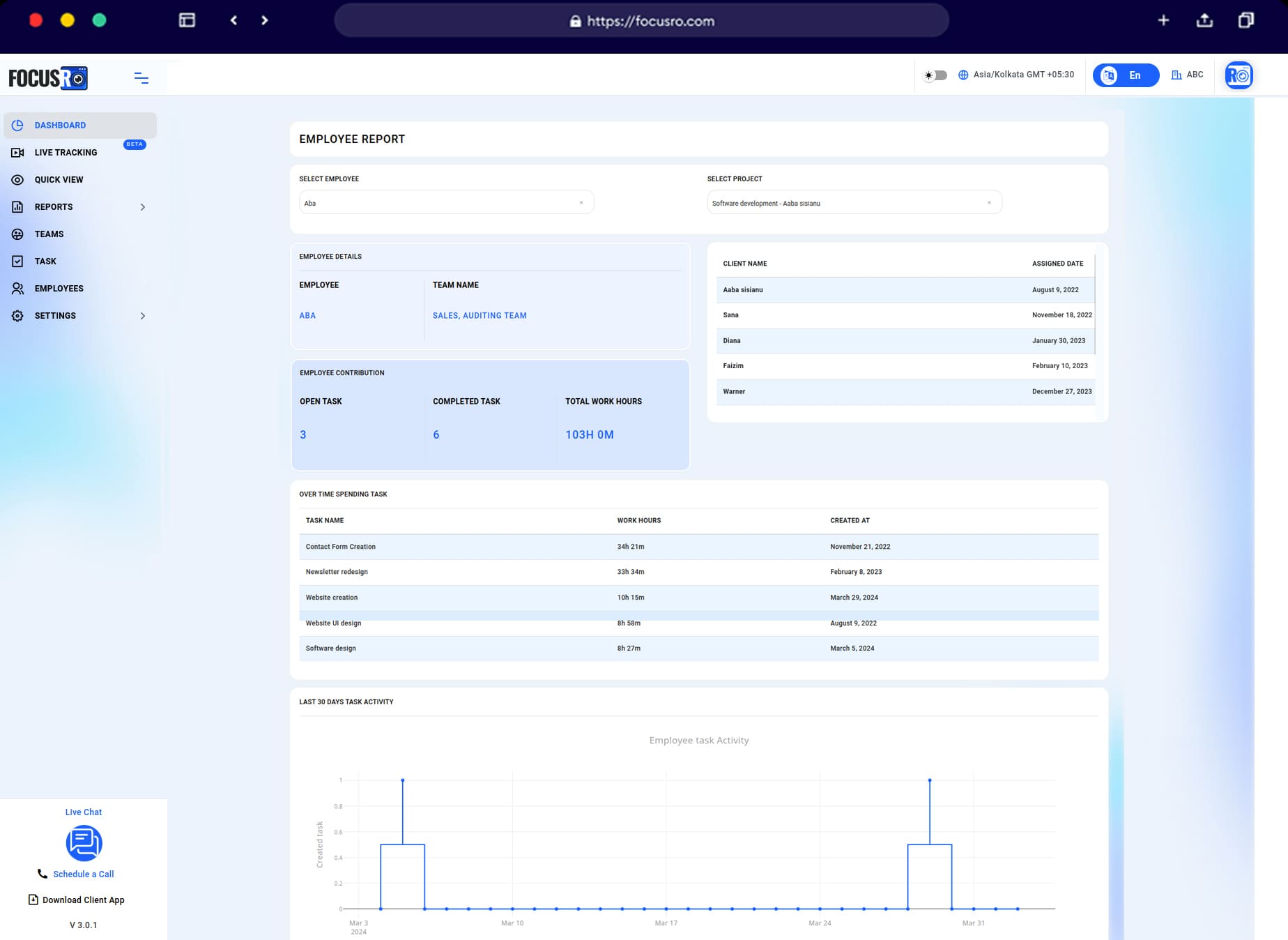
Task: Click the Employees people icon
Action: (17, 288)
